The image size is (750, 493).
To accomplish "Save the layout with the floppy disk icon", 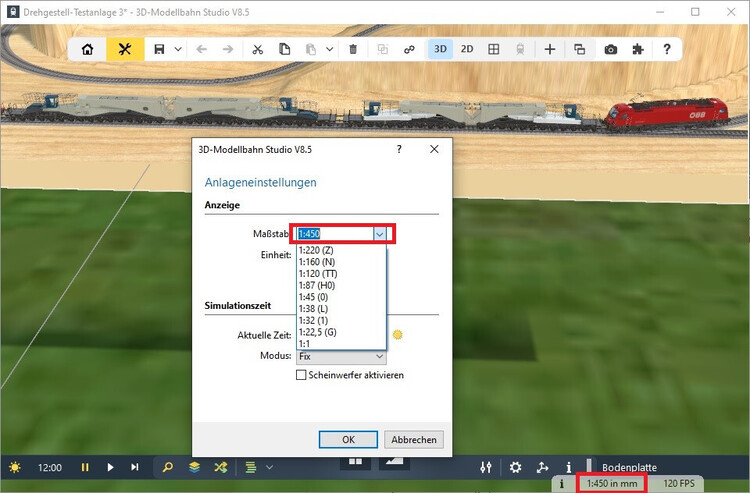I will [159, 49].
